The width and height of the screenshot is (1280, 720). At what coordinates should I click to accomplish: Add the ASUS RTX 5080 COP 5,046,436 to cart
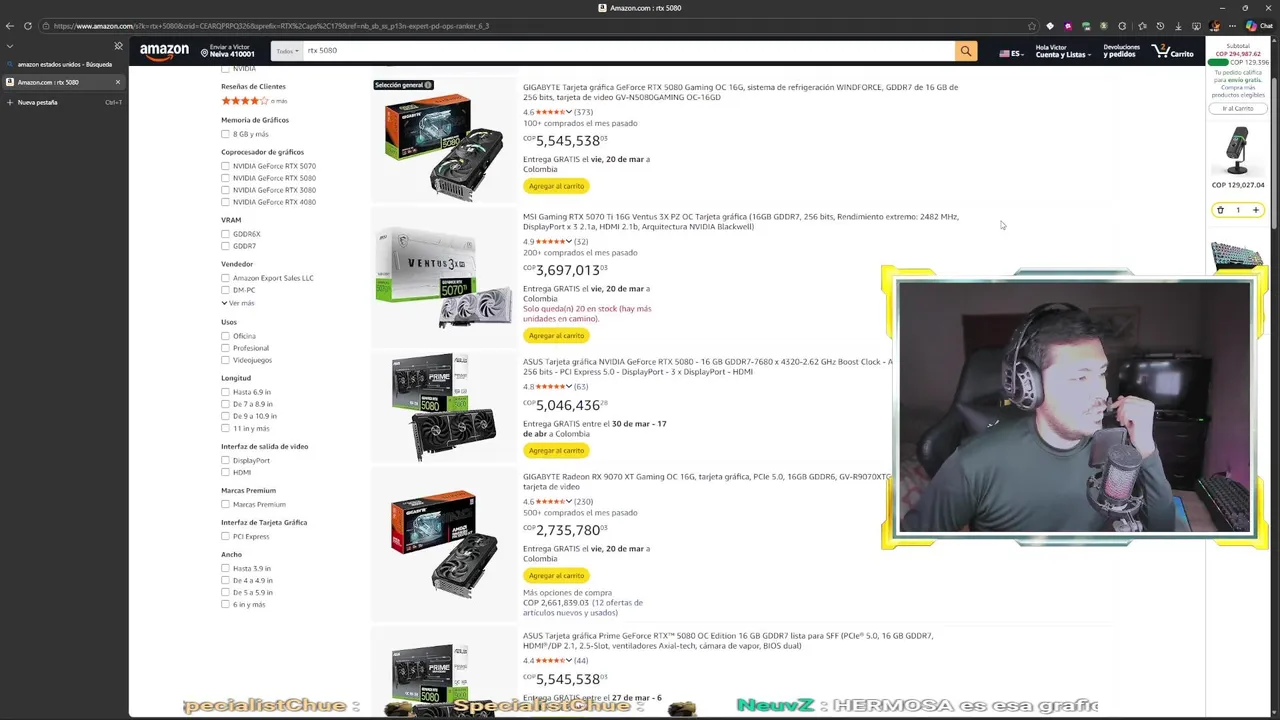pos(556,451)
